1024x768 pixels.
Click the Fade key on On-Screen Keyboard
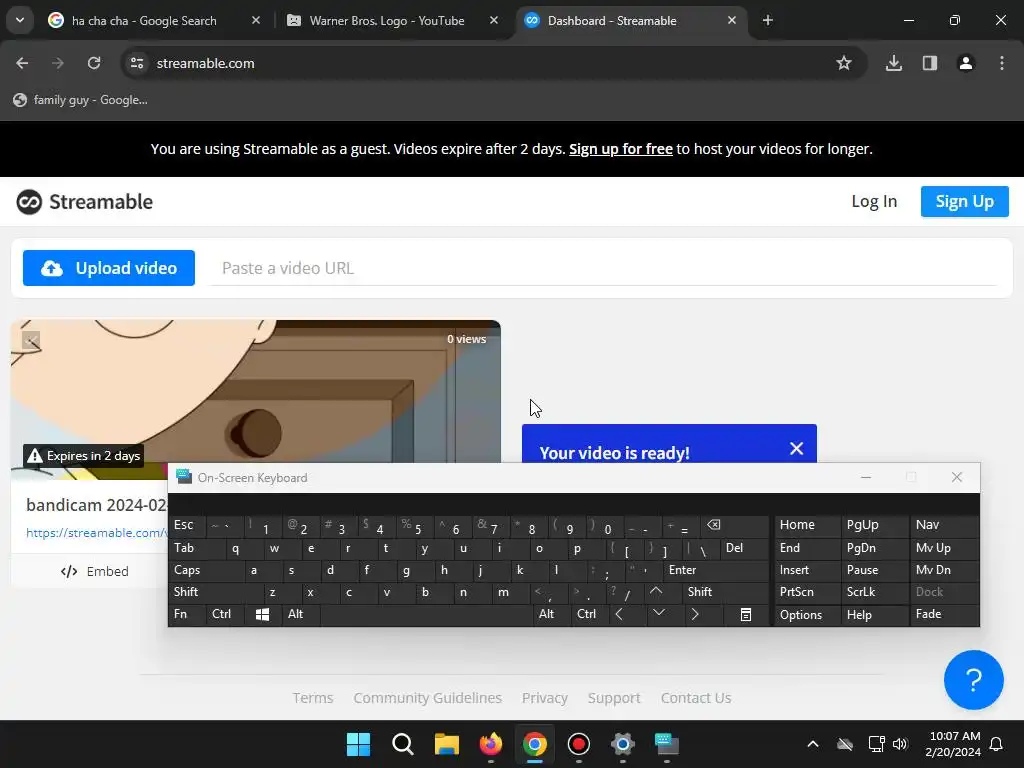[944, 615]
